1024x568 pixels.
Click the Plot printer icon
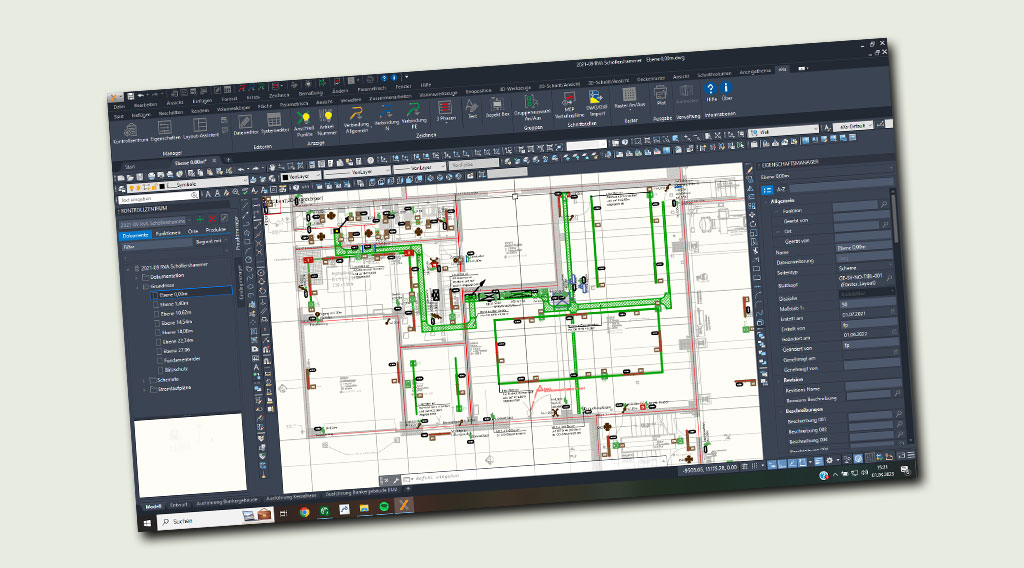(x=660, y=94)
